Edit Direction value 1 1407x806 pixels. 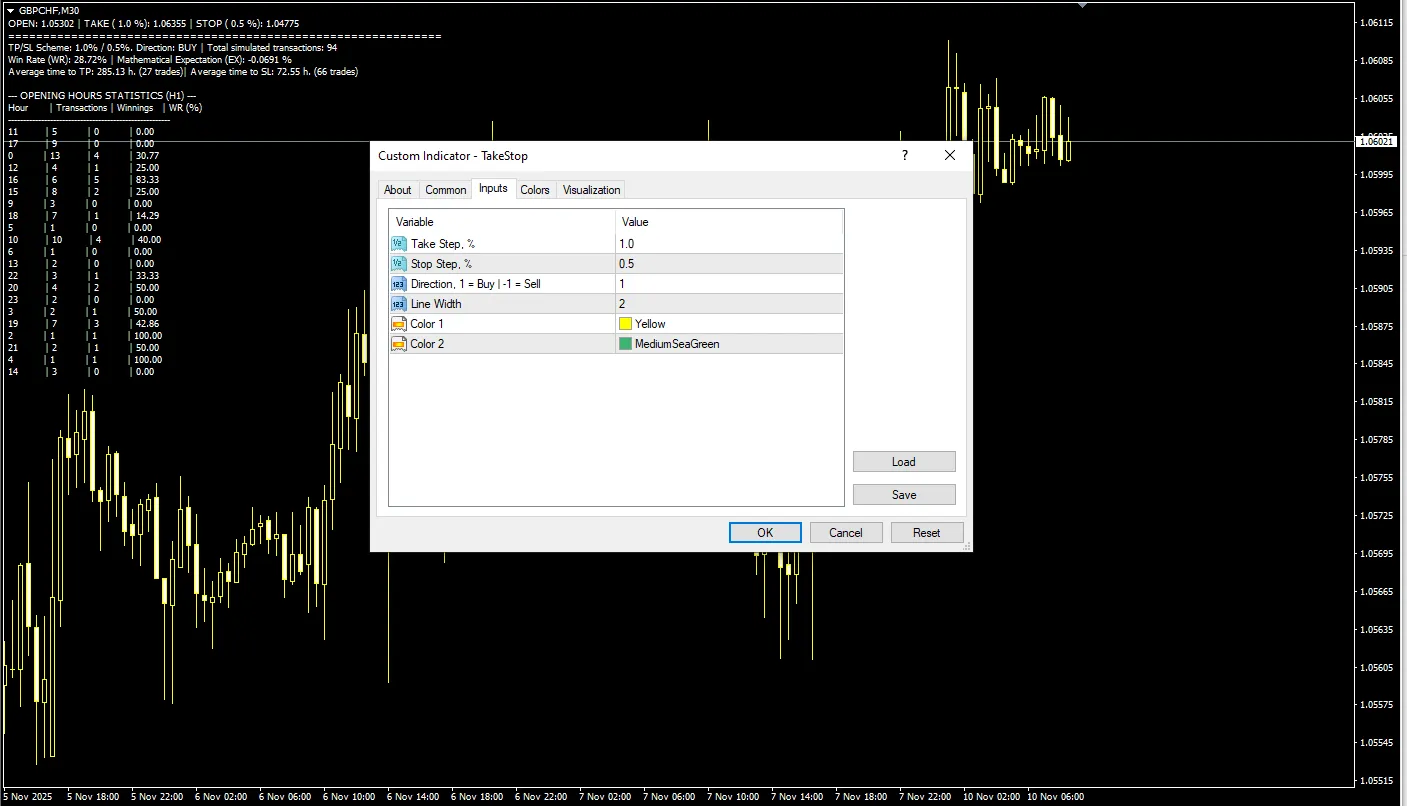point(729,284)
